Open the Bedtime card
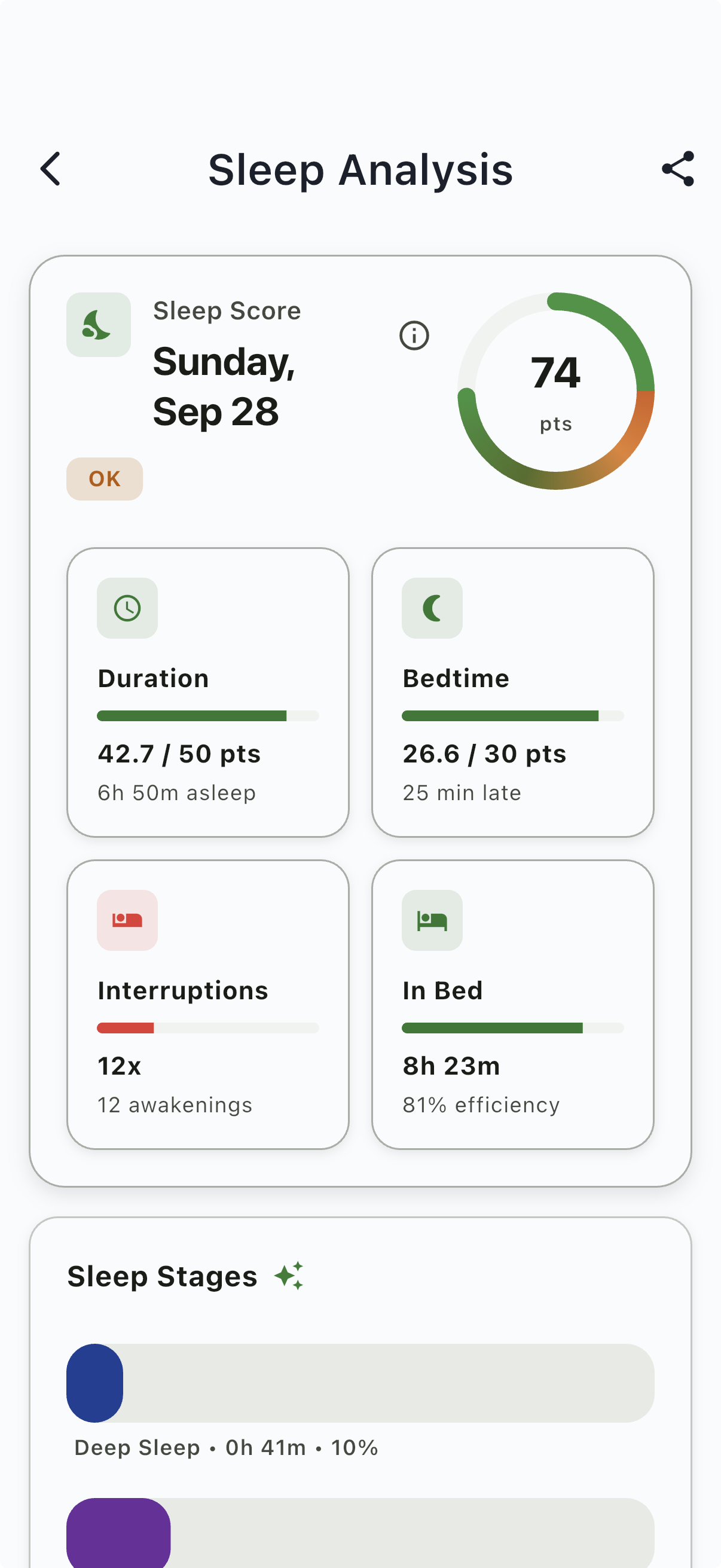721x1568 pixels. pos(513,692)
